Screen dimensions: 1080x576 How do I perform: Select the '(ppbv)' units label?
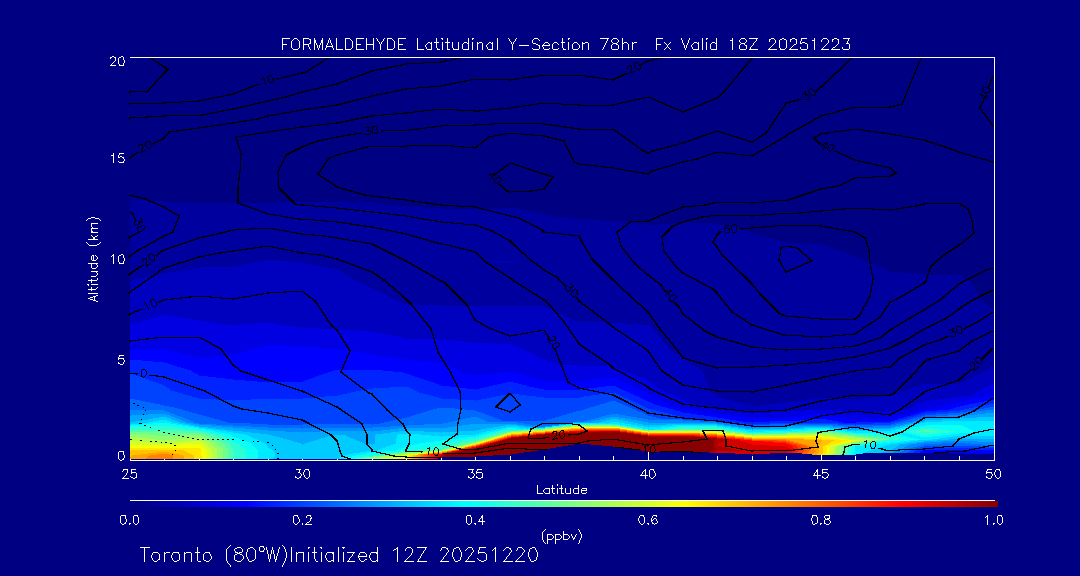561,536
